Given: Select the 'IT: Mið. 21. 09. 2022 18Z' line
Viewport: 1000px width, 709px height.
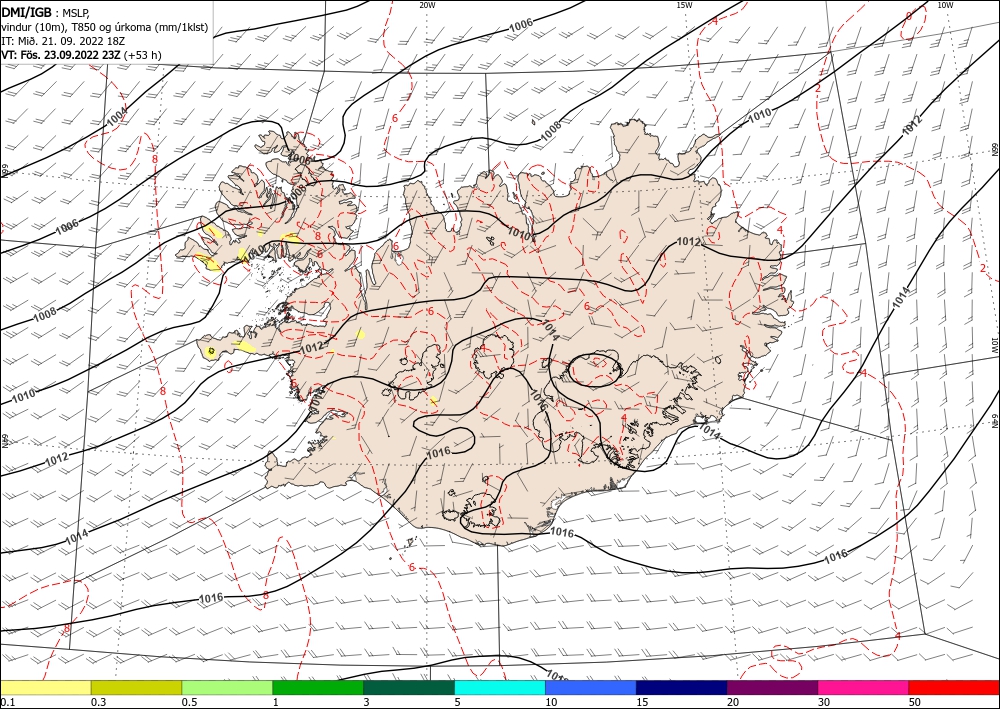Looking at the screenshot, I should tap(63, 41).
